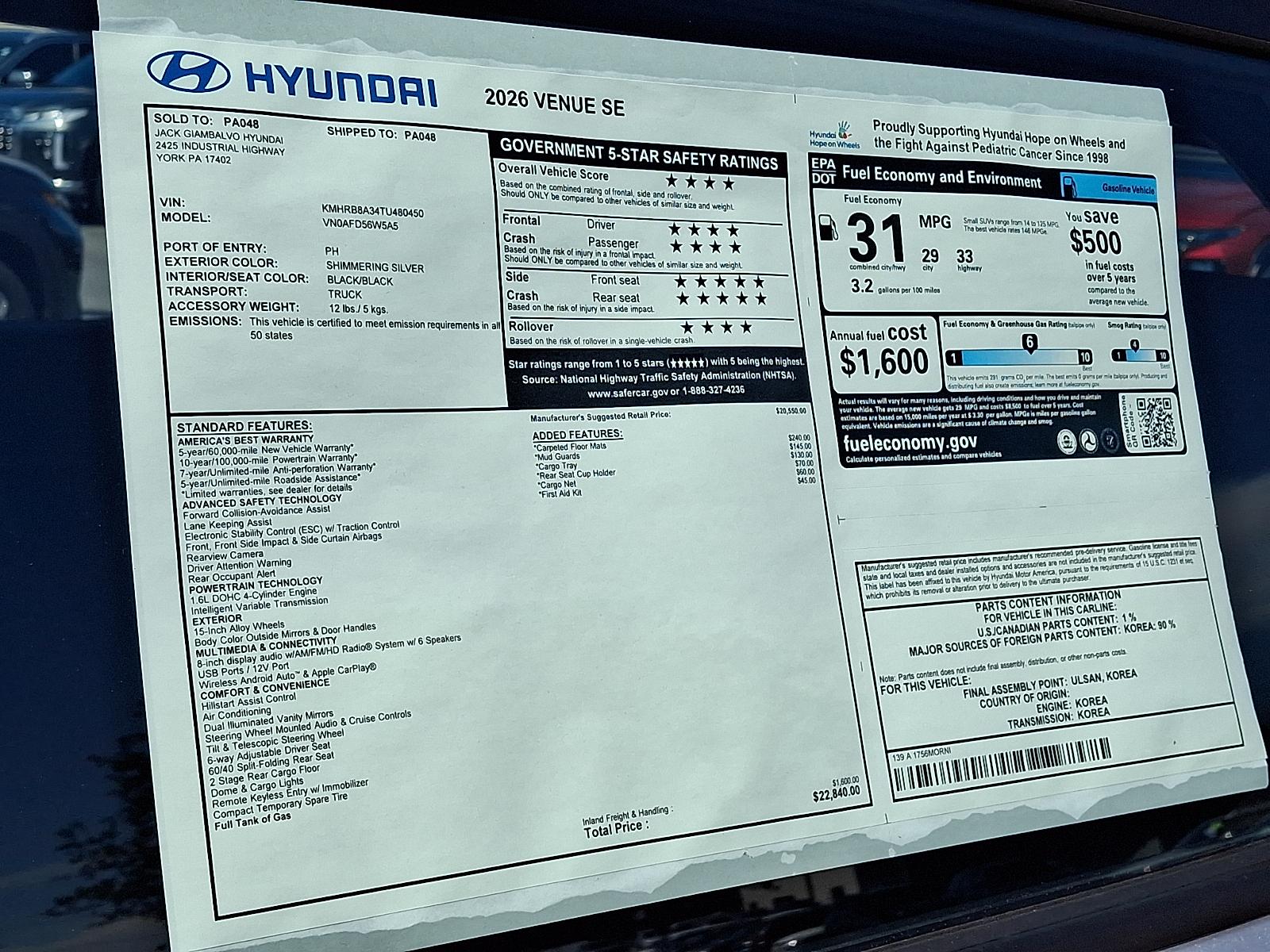This screenshot has height=952, width=1270.
Task: Click the Hyundai Hope on Wheels handprint logo
Action: (x=835, y=136)
